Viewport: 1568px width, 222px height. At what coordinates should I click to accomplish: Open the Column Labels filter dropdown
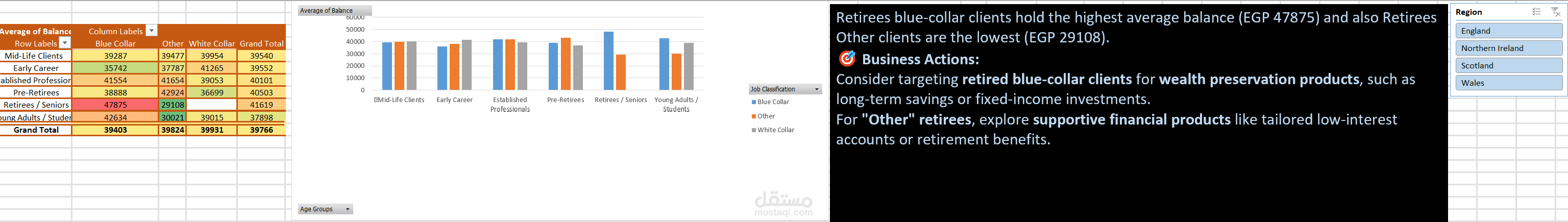tap(152, 31)
